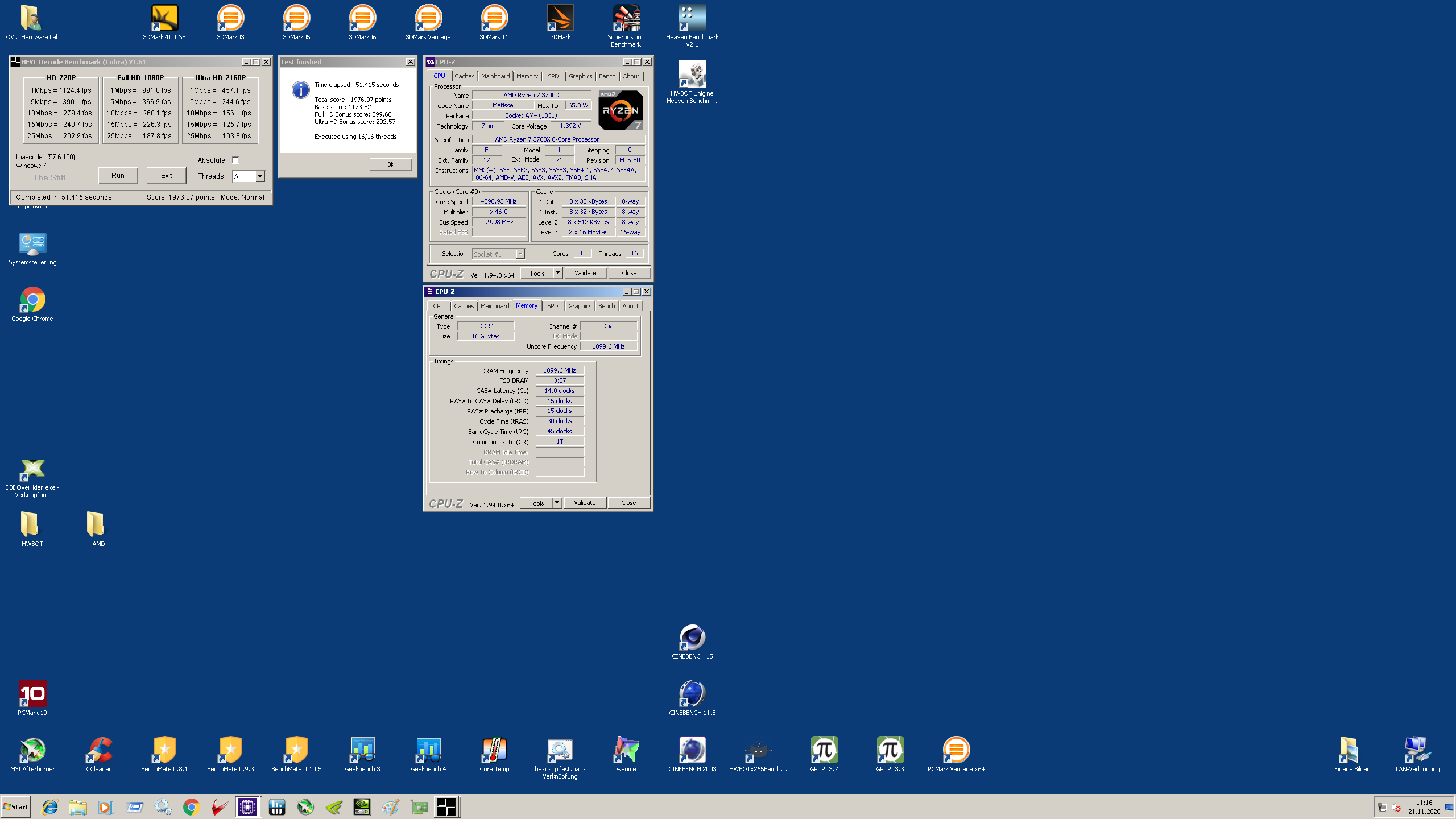Open the D3DOverrider.exe shortcut
This screenshot has width=1456, height=819.
32,478
